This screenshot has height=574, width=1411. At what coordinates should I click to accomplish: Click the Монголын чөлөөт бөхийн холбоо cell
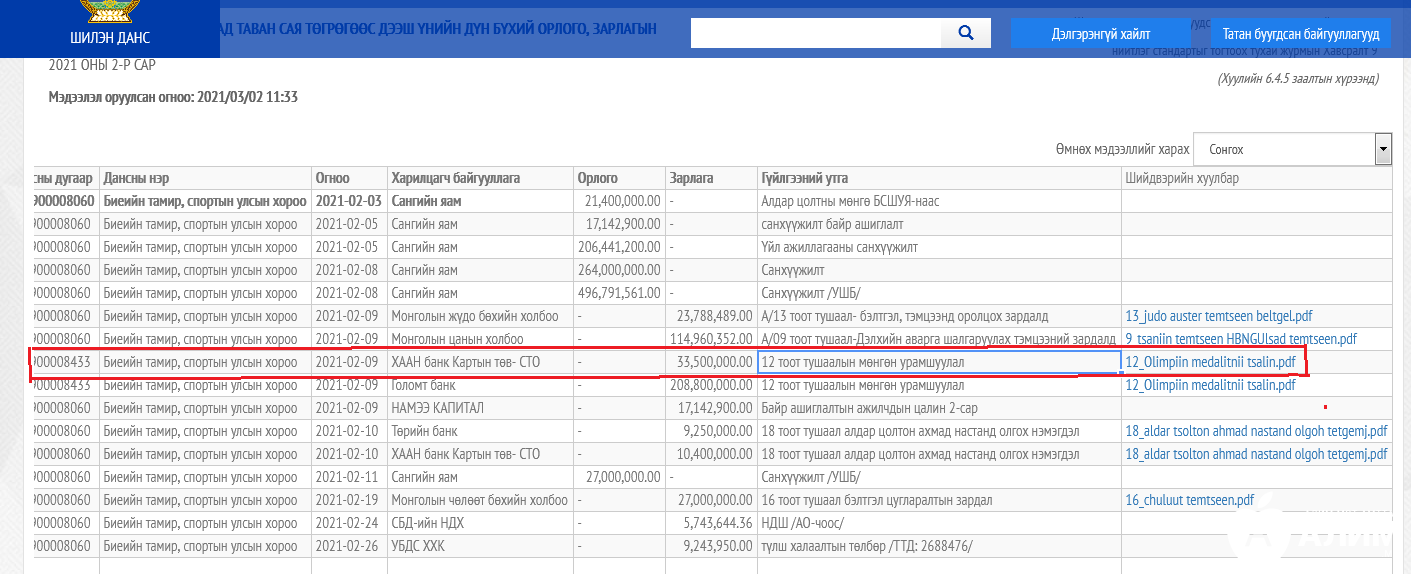click(479, 500)
